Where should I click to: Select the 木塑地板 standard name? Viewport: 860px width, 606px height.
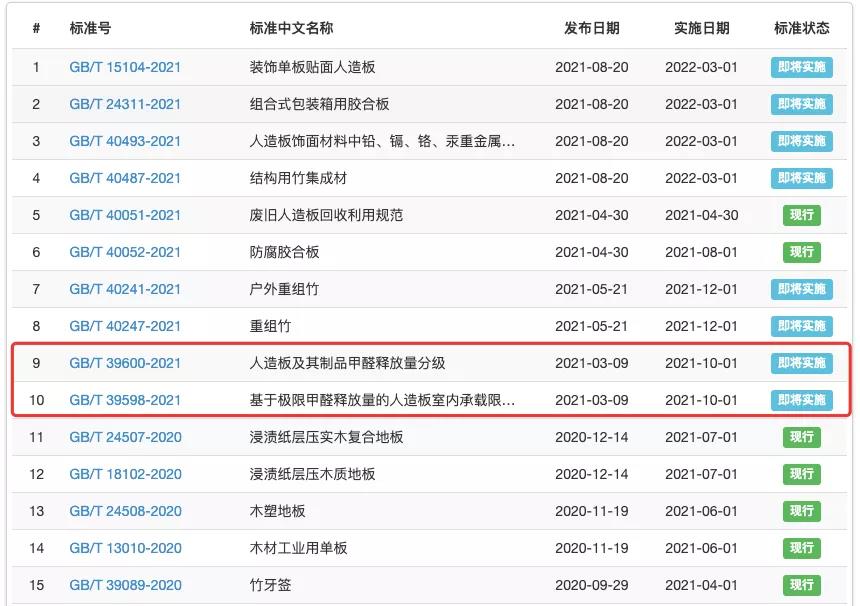(277, 511)
